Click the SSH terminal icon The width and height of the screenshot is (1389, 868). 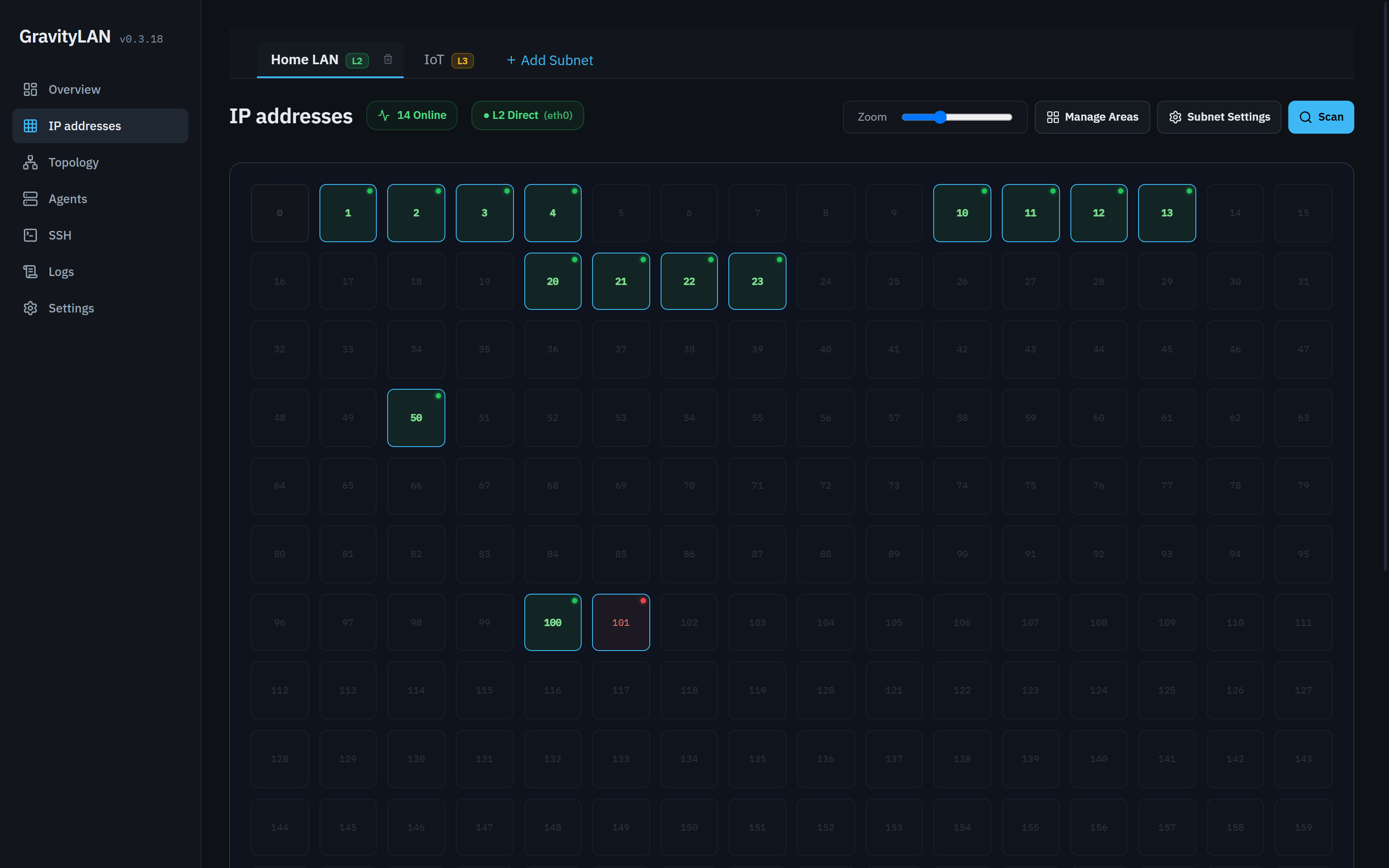pos(30,235)
